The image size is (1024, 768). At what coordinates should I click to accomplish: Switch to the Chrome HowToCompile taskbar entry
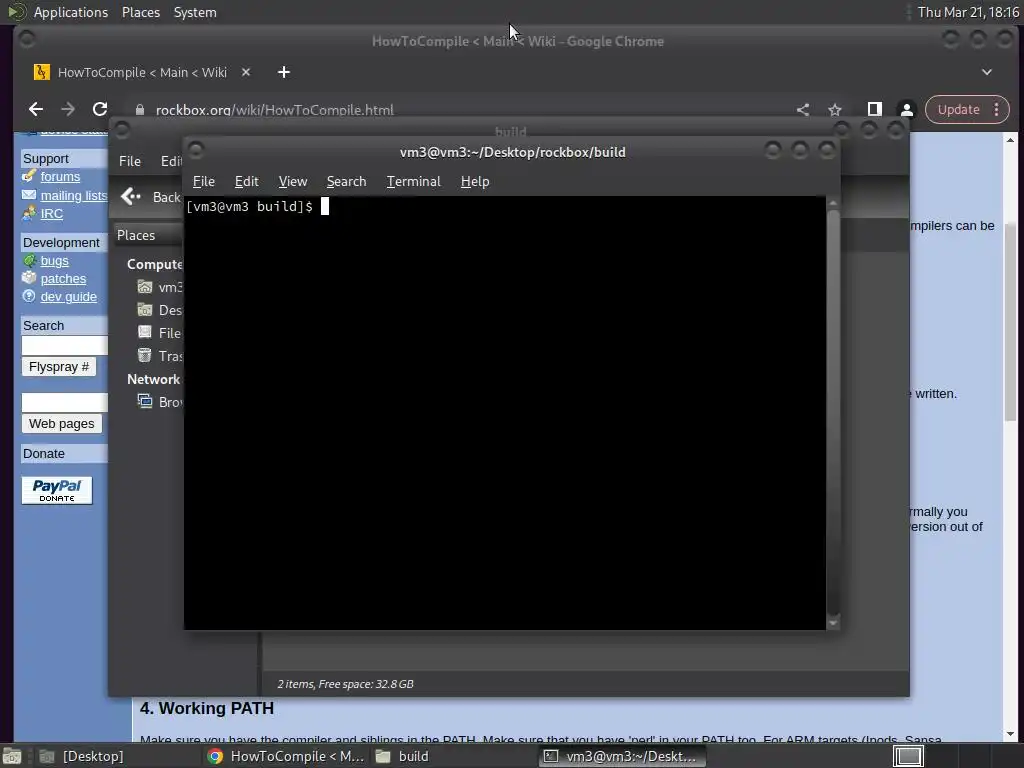[285, 756]
